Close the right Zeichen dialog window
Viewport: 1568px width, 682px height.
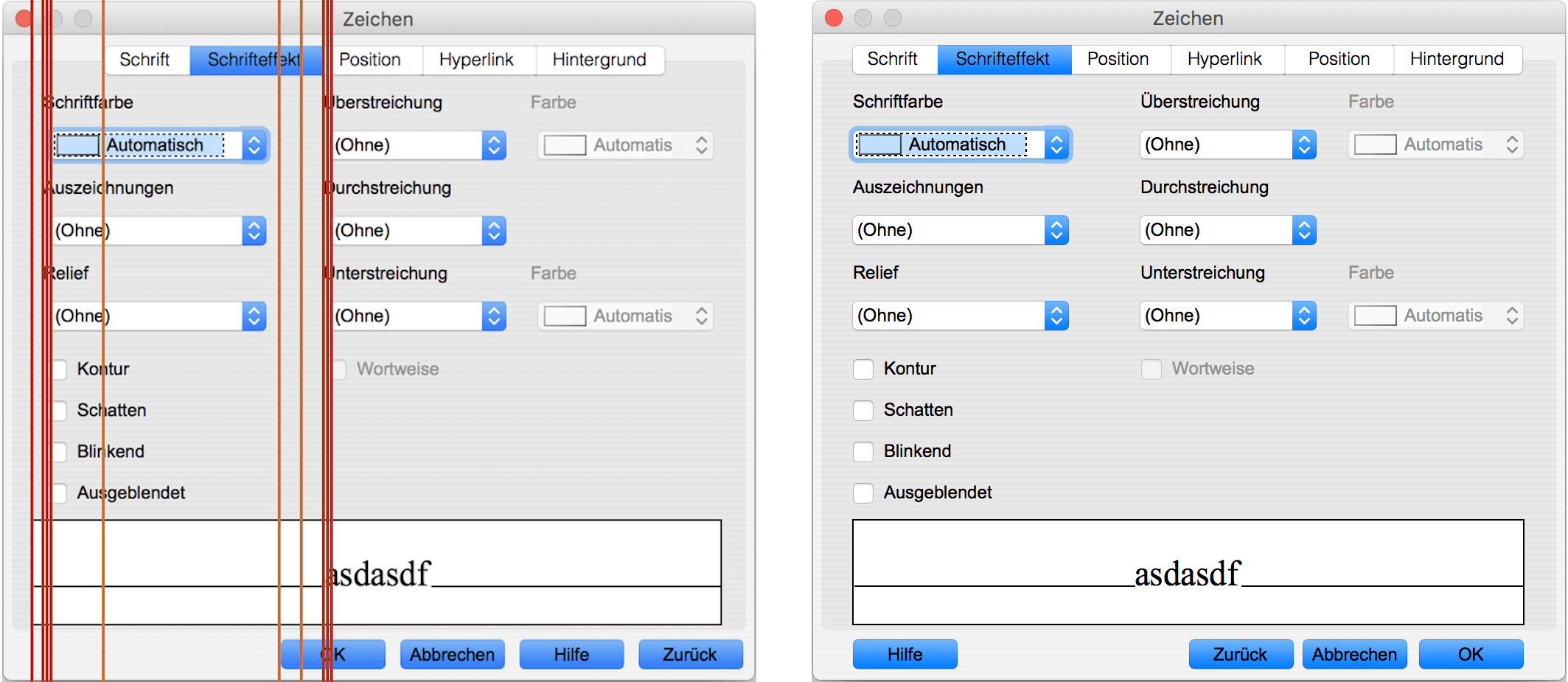834,18
